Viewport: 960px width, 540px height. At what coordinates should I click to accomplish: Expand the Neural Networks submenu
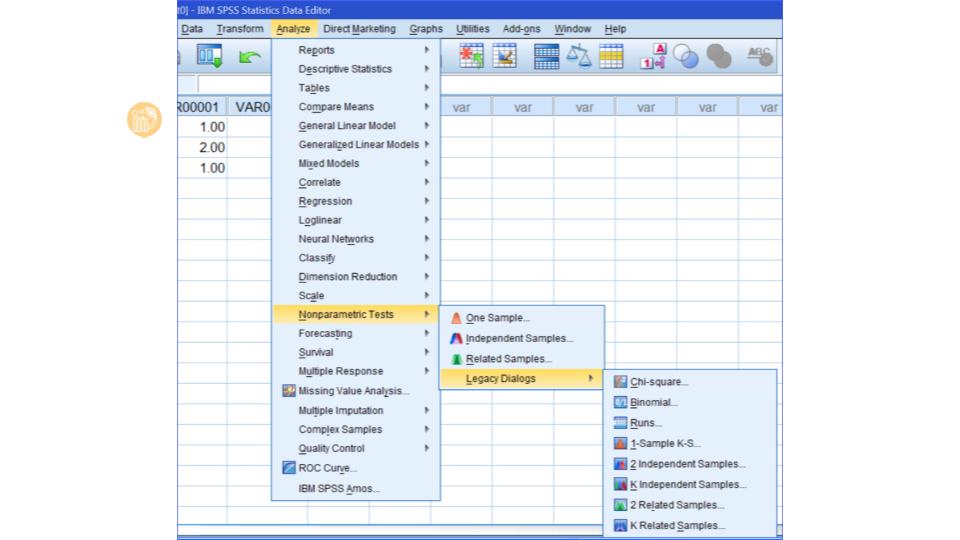pos(356,239)
